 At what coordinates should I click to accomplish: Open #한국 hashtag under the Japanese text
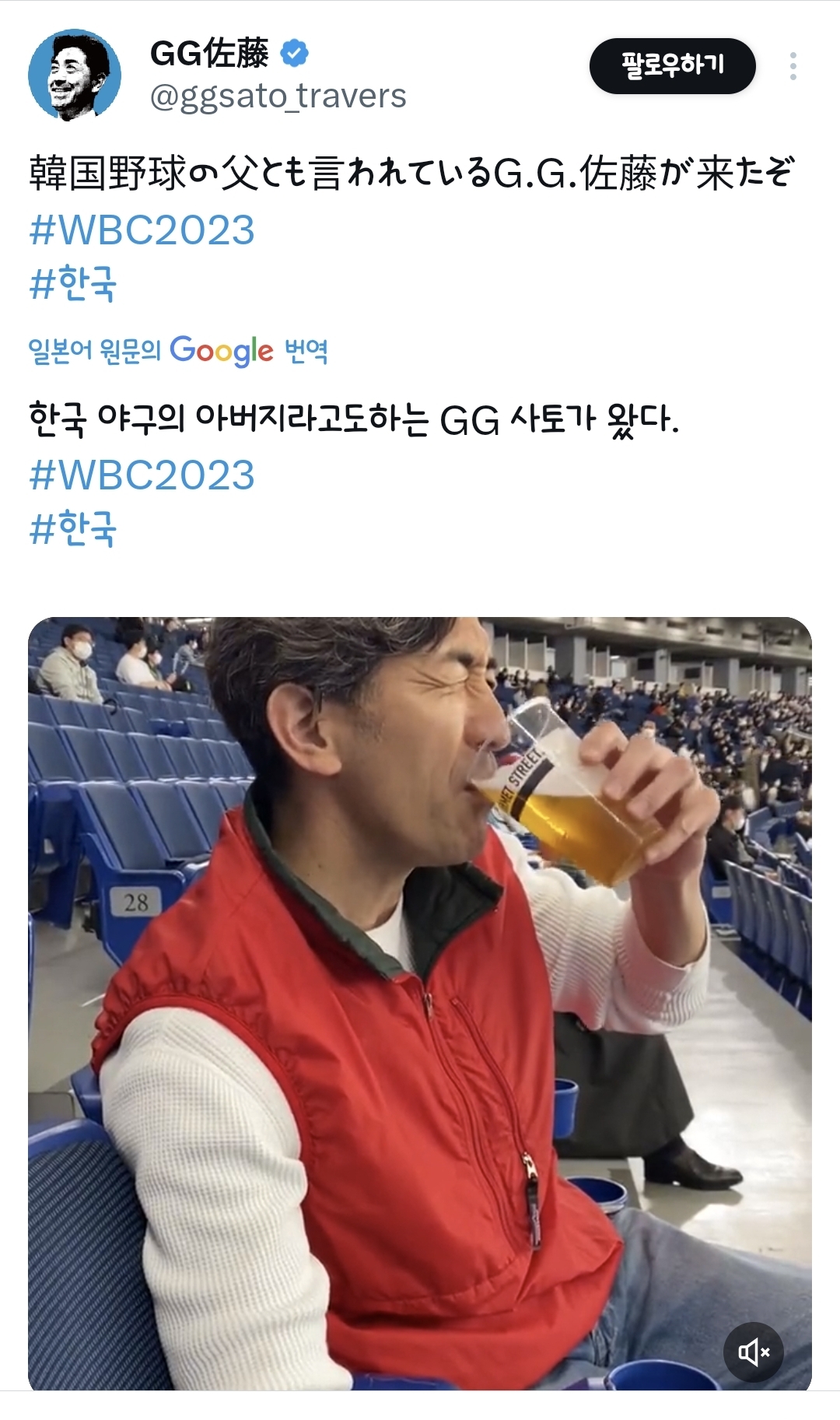pyautogui.click(x=72, y=283)
